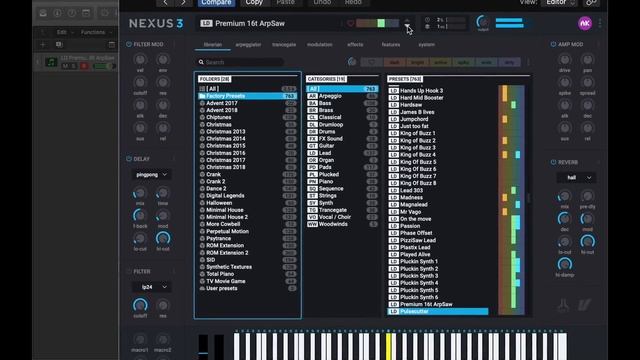Open the FILTER MOD section options dots
This screenshot has height=360, width=640.
174,44
